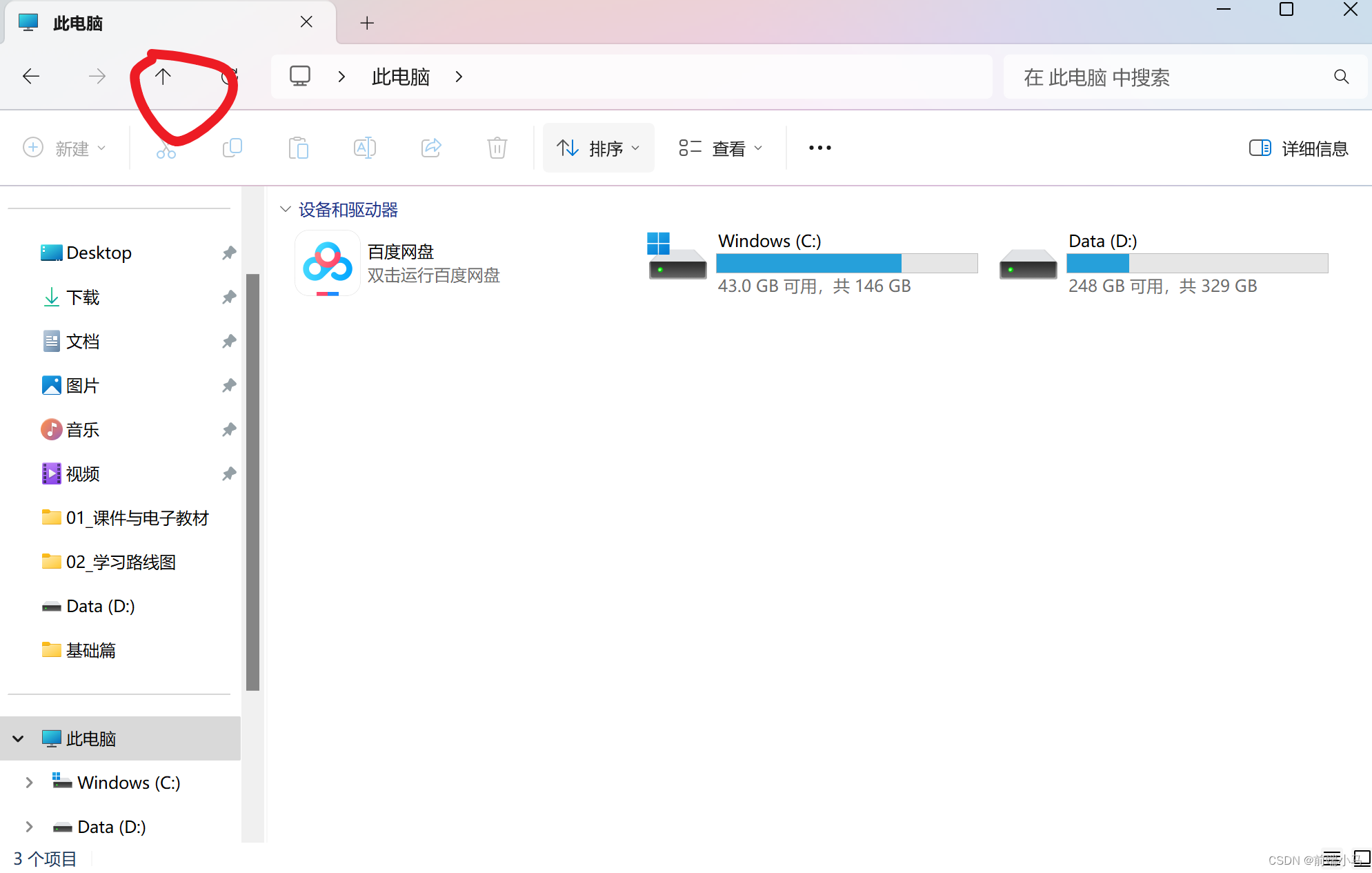Click the rename icon in toolbar
The height and width of the screenshot is (873, 1372).
point(364,148)
